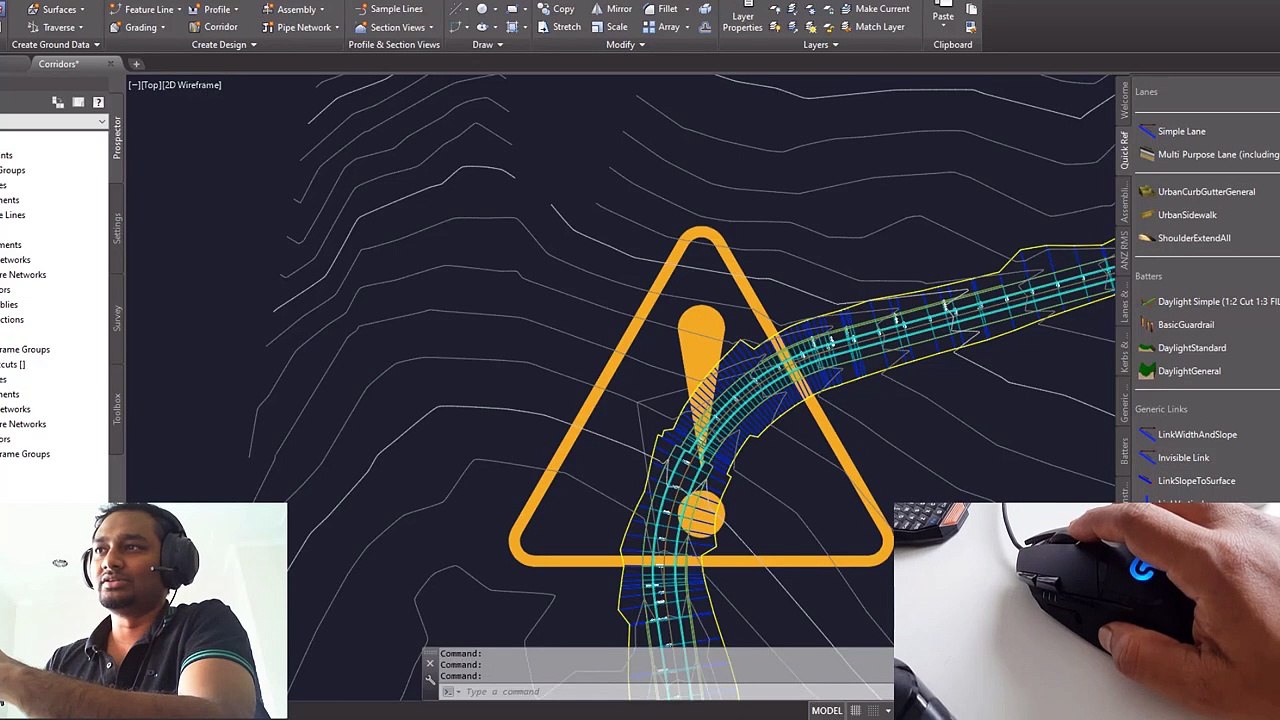Open Surfaces dropdown arrow
The width and height of the screenshot is (1280, 720).
pos(82,9)
